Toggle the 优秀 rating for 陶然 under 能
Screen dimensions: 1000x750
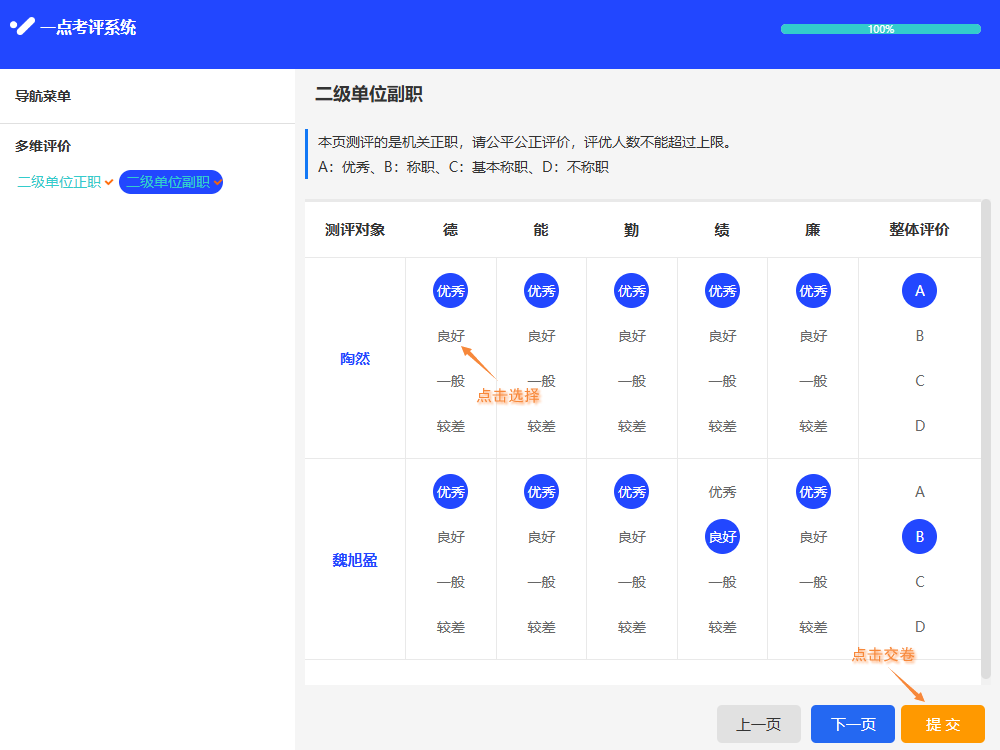pos(541,291)
